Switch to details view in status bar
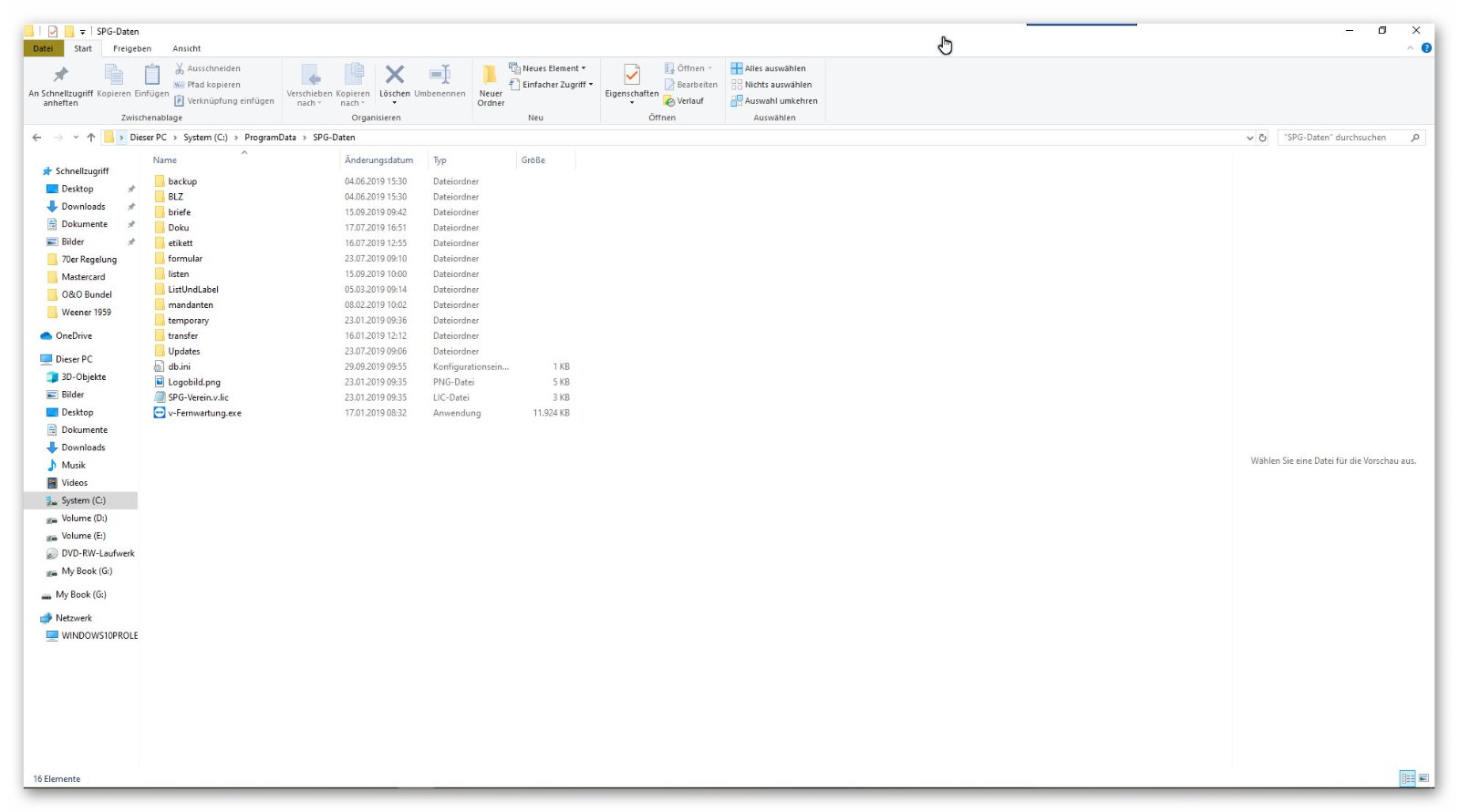 (x=1408, y=778)
